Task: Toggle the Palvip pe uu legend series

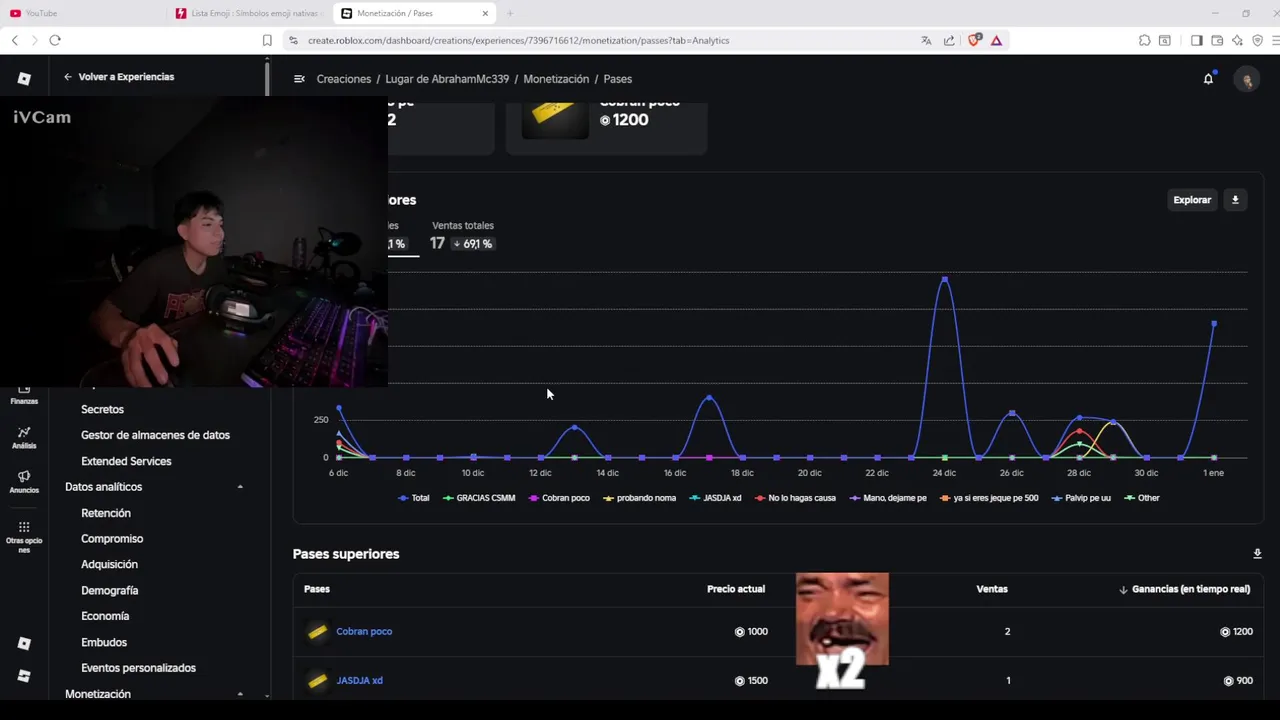Action: pyautogui.click(x=1081, y=498)
